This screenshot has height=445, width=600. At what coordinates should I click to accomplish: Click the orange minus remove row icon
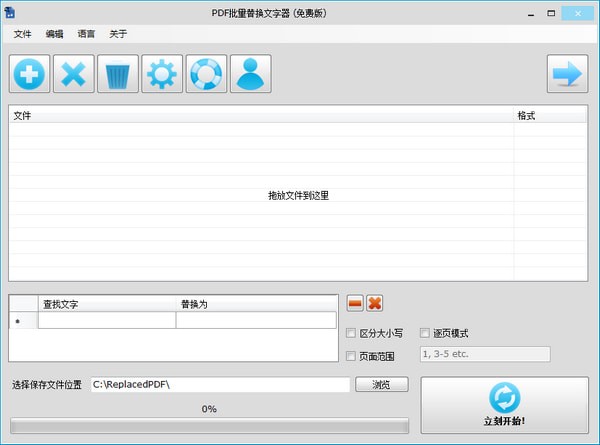click(355, 303)
